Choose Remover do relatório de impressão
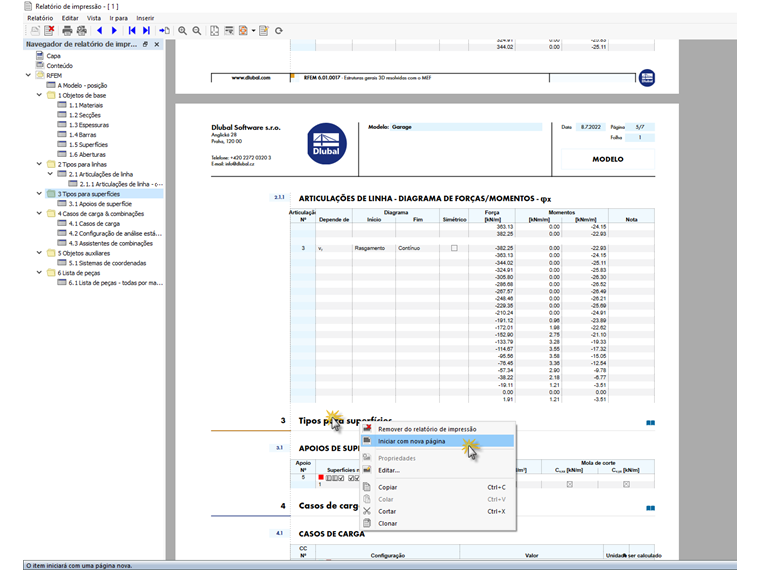 pos(438,429)
